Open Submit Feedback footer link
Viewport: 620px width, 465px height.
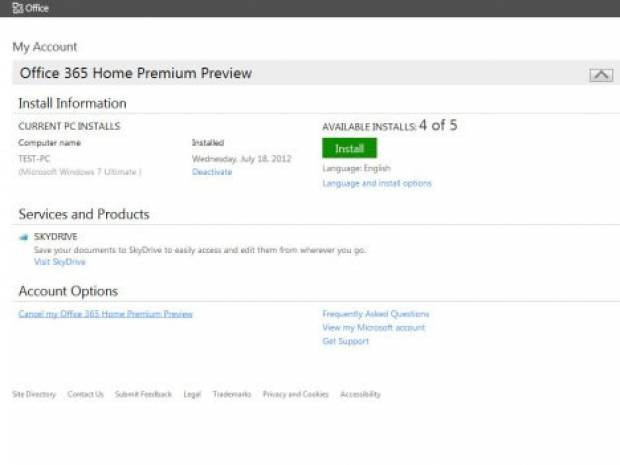[144, 394]
